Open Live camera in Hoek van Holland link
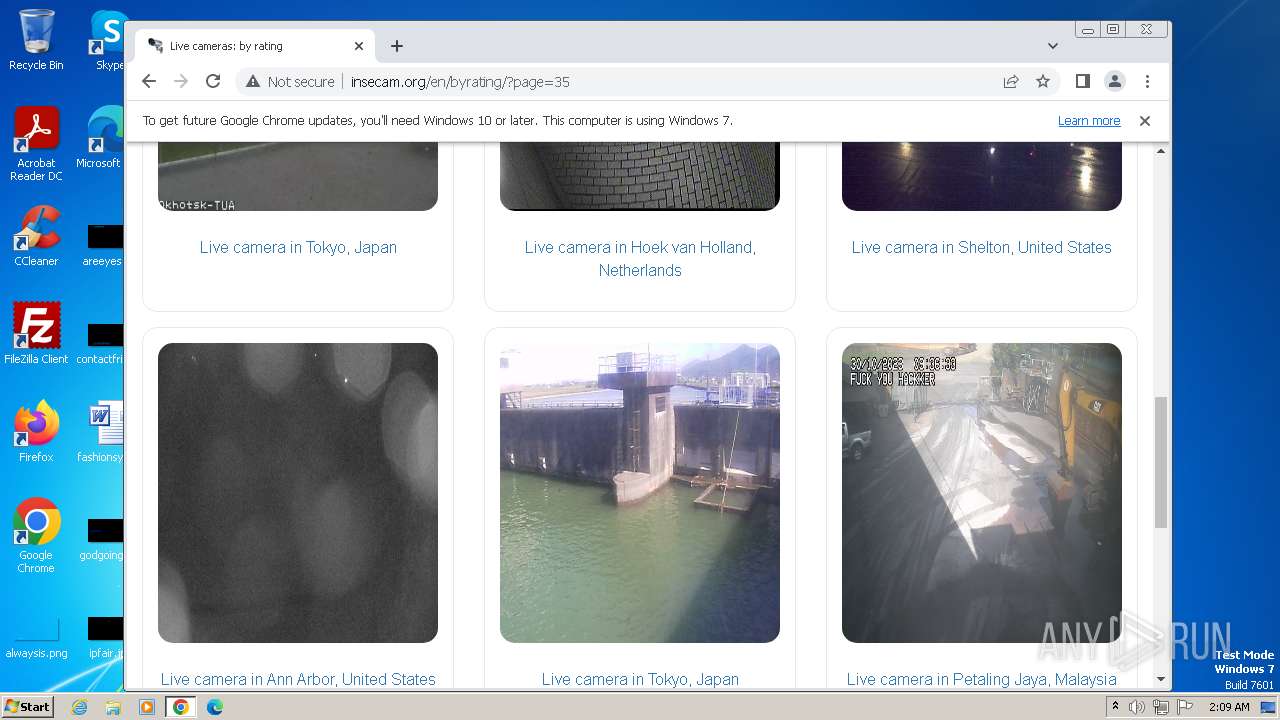 pyautogui.click(x=640, y=259)
